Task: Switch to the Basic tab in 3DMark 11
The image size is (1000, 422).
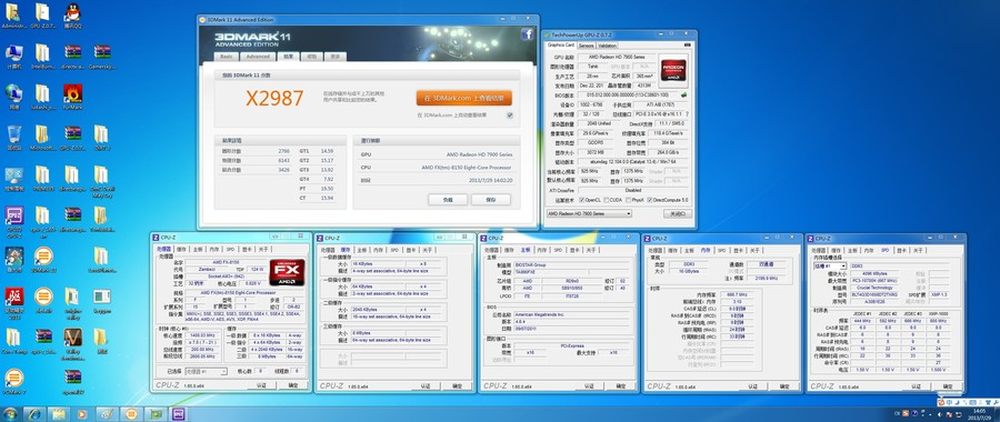Action: click(226, 56)
